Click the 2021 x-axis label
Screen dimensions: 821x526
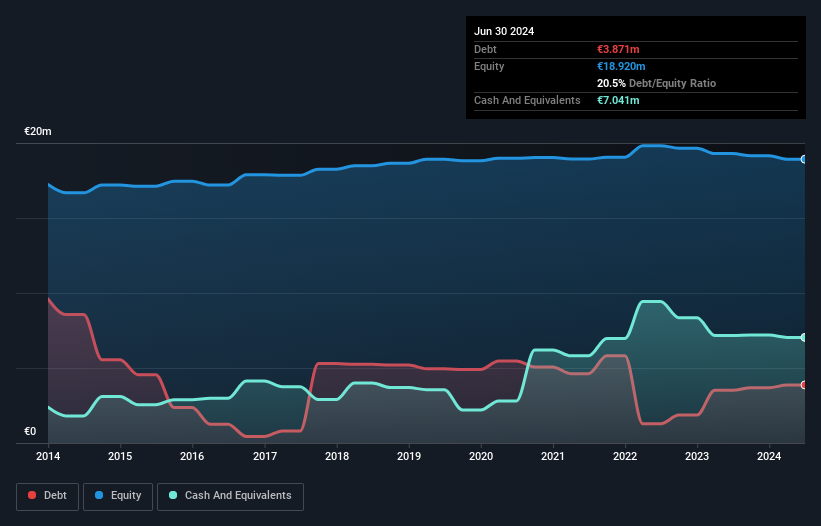pyautogui.click(x=553, y=456)
